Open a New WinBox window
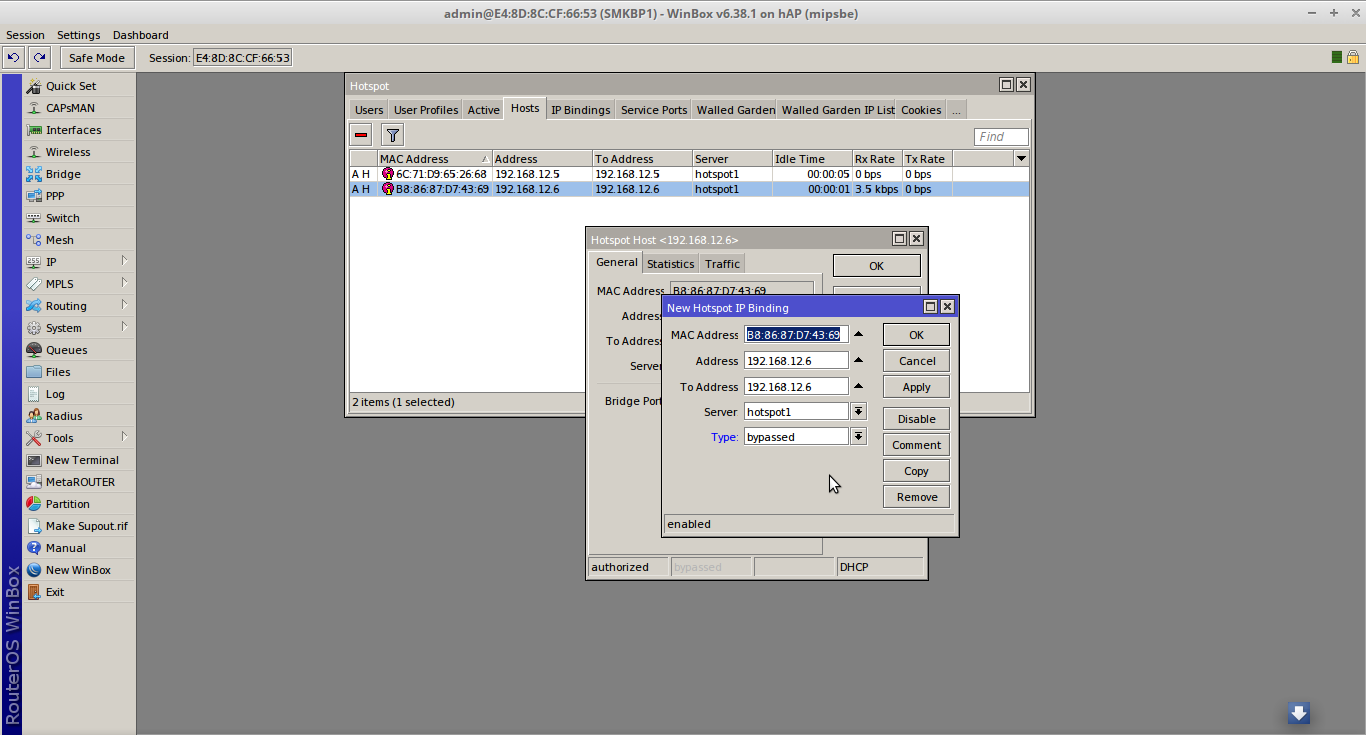Viewport: 1366px width, 735px height. coord(79,570)
